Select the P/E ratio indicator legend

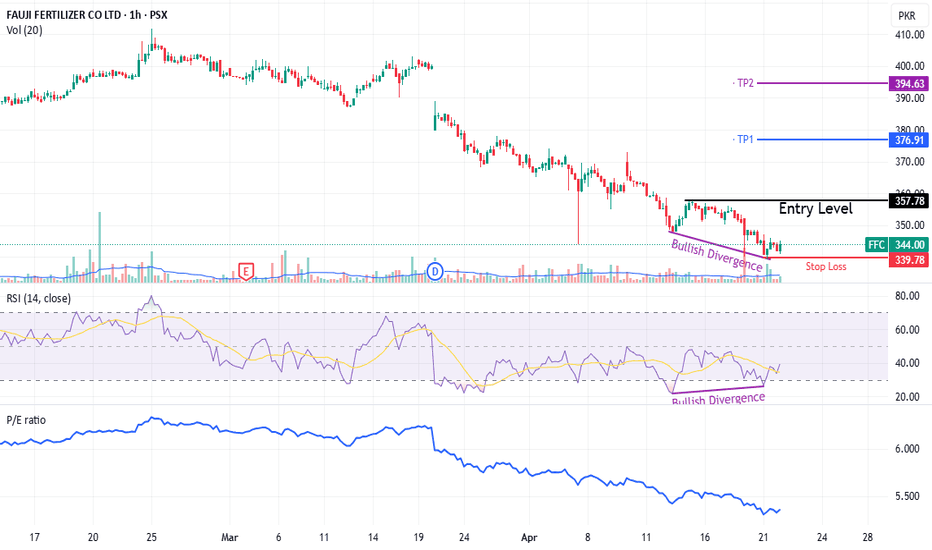26,420
